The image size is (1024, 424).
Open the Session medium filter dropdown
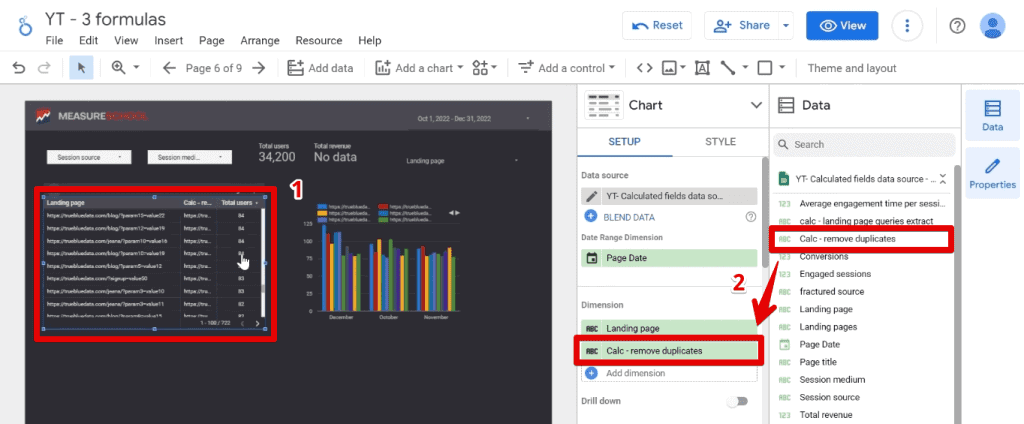tap(189, 157)
